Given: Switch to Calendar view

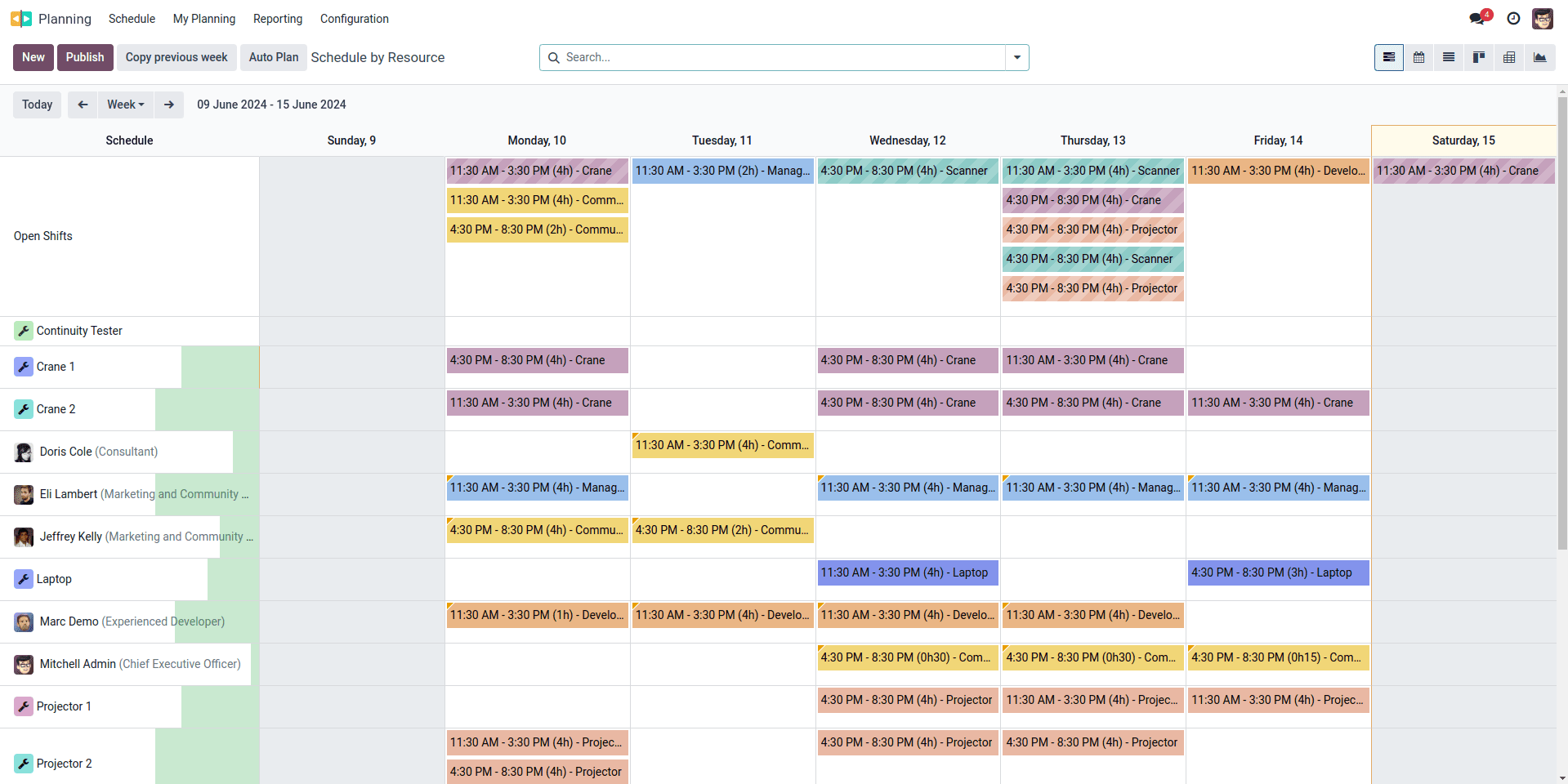Looking at the screenshot, I should (1419, 57).
